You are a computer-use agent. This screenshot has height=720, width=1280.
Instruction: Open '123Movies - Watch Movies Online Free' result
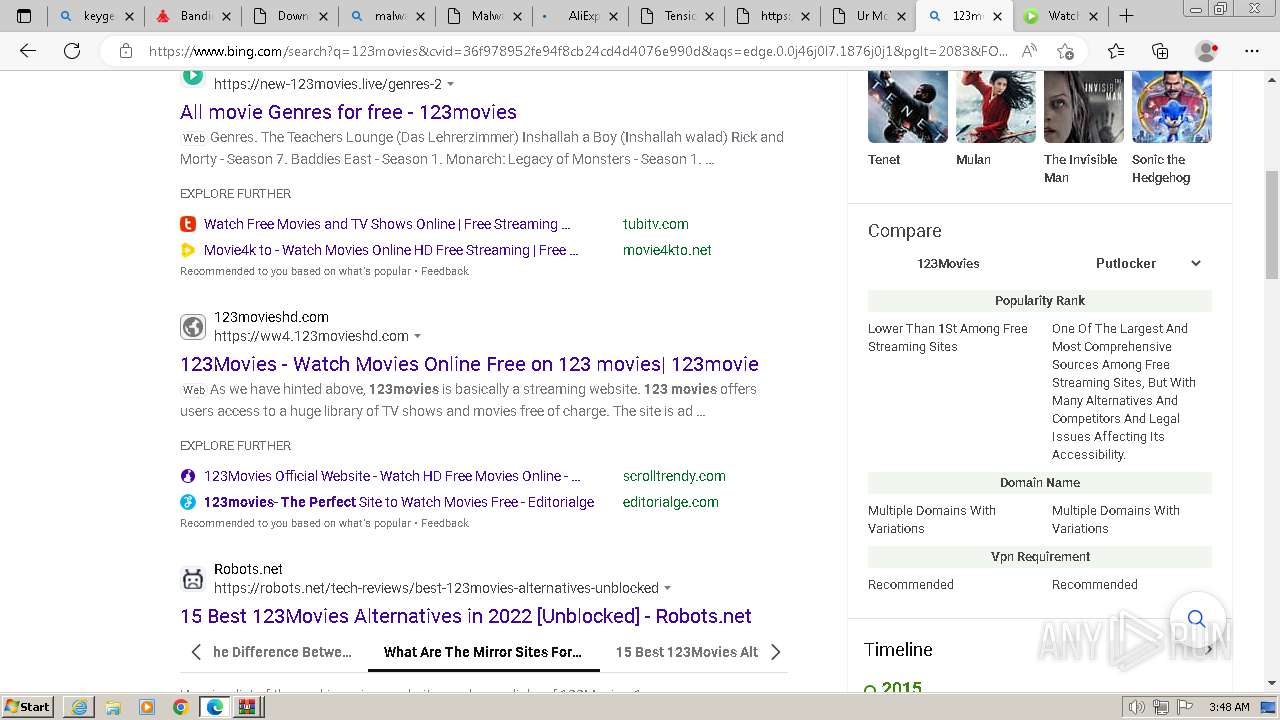pos(469,364)
